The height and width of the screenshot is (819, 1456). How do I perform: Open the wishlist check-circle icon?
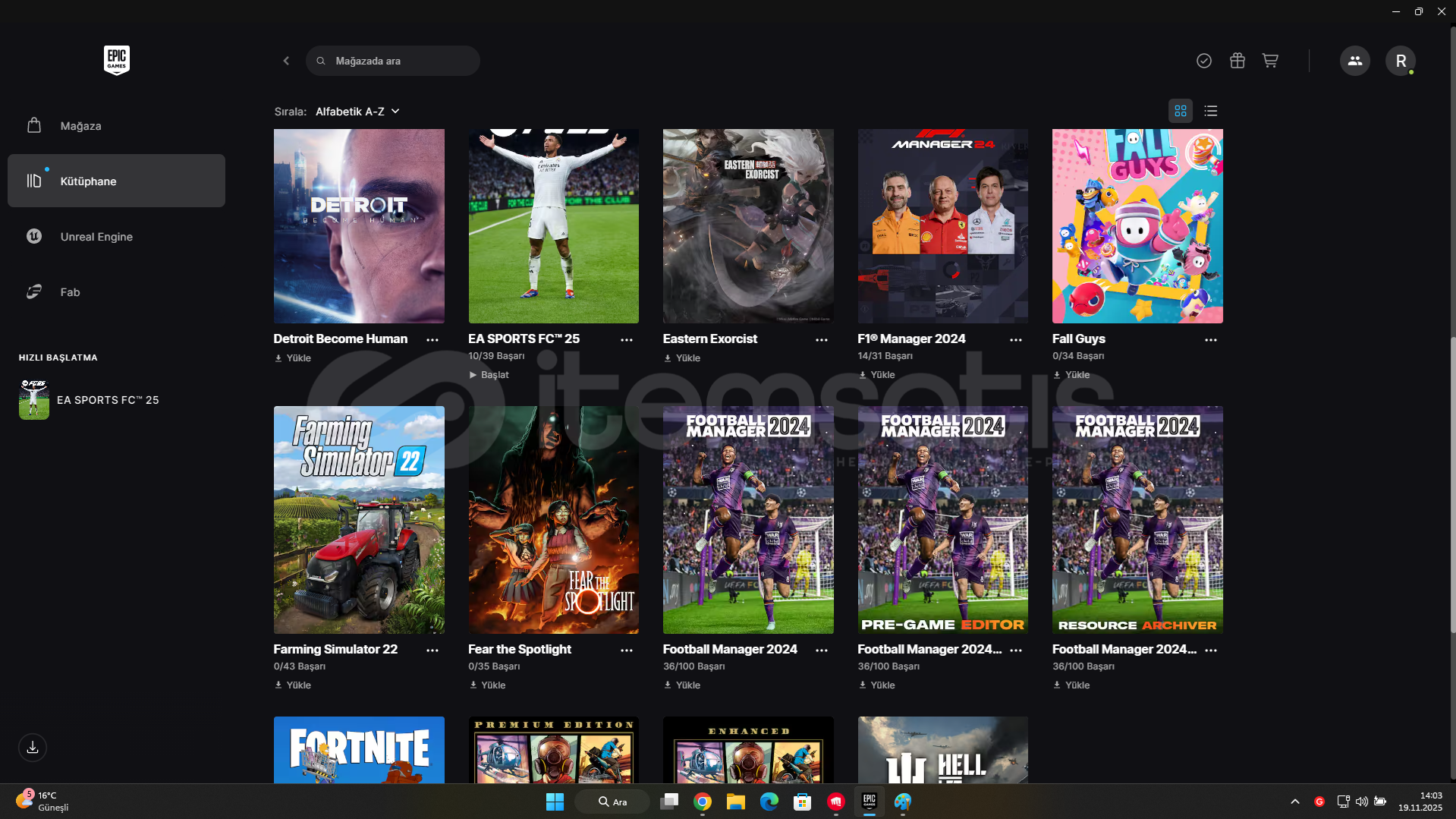click(x=1204, y=61)
